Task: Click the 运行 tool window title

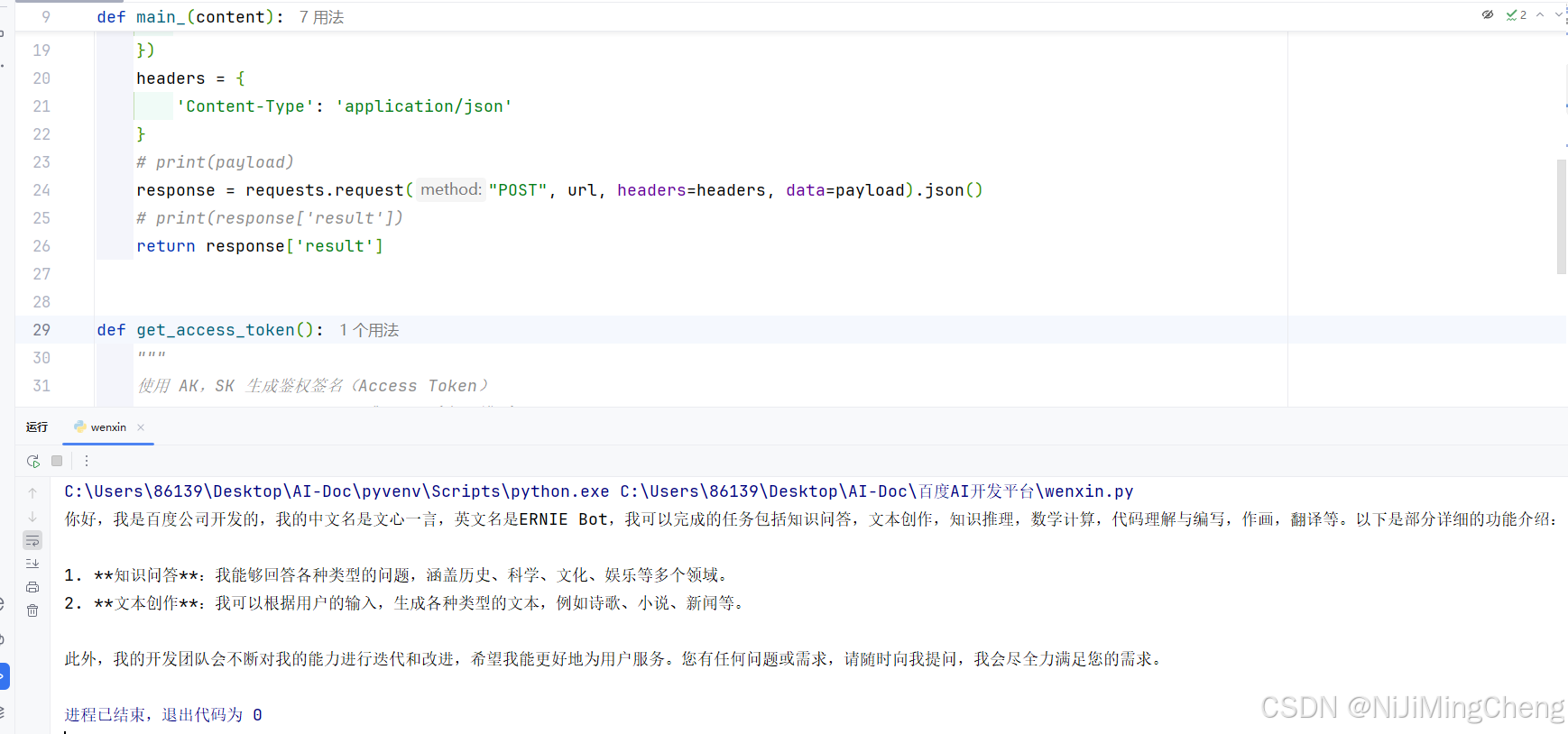Action: 37,427
